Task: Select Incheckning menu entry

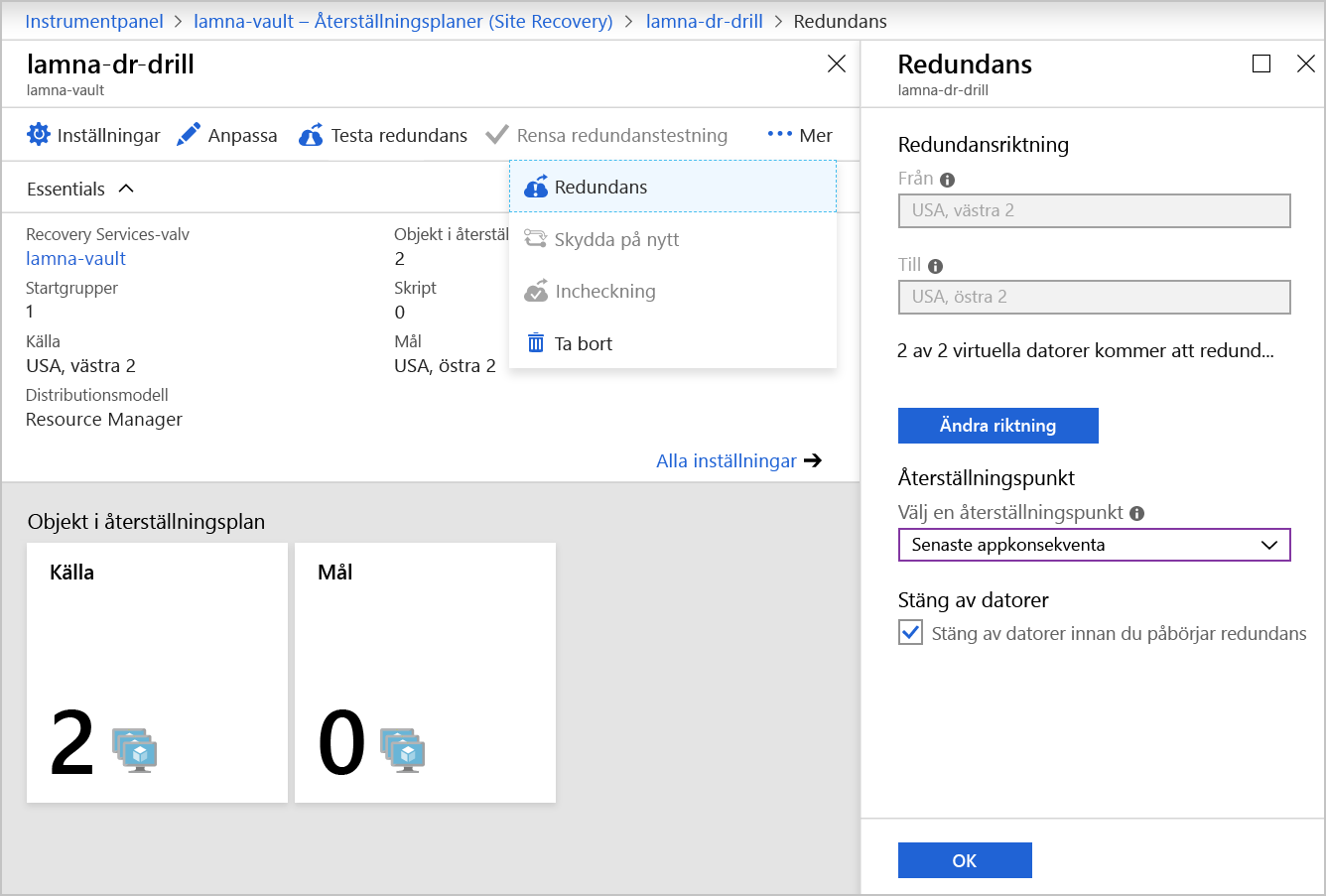Action: [673, 291]
